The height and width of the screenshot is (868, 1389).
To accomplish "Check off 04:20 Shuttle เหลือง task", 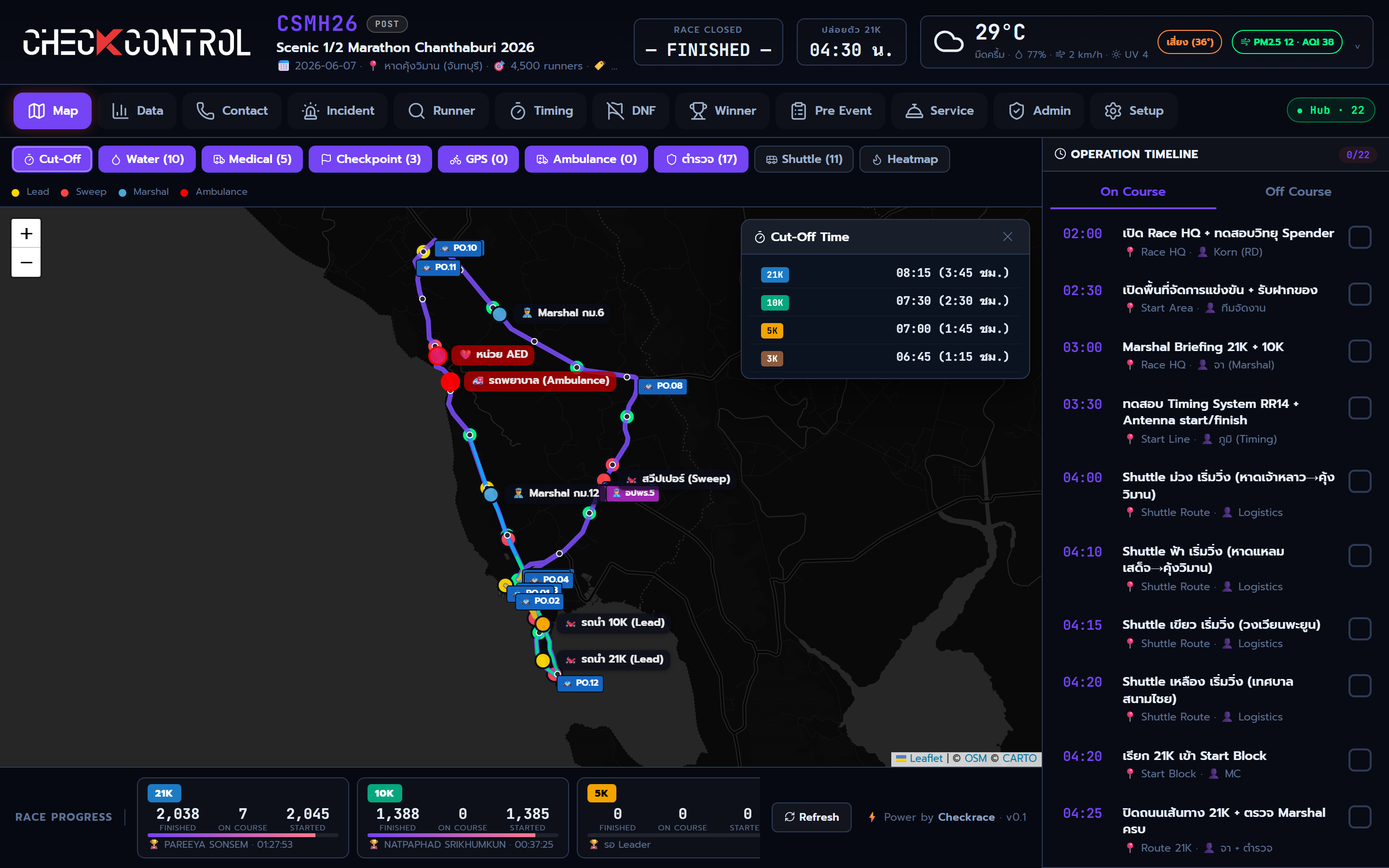I will 1360,685.
